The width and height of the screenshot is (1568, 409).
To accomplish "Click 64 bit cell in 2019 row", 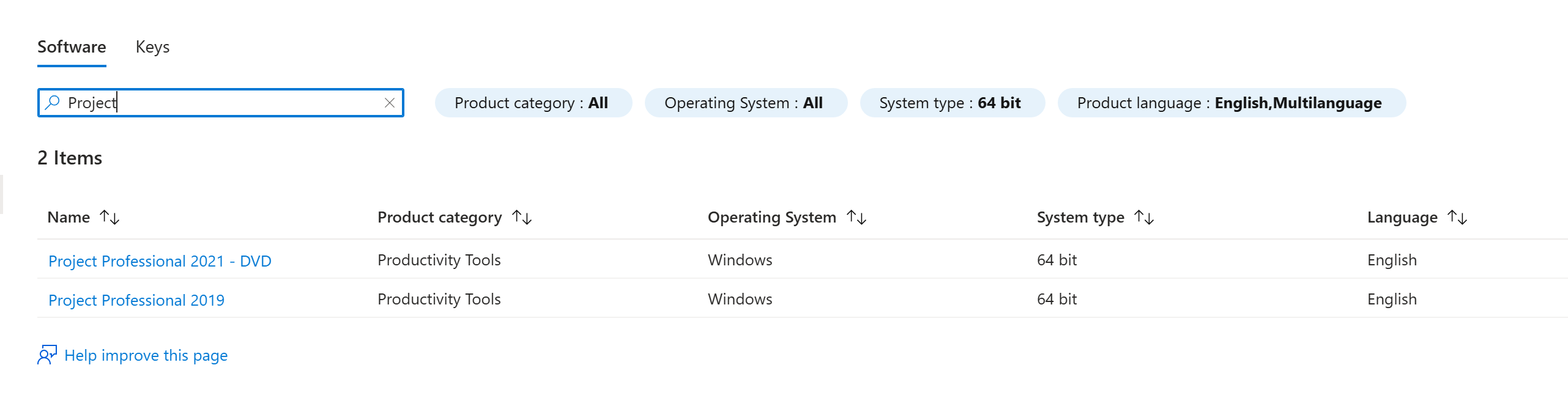I will (1057, 299).
